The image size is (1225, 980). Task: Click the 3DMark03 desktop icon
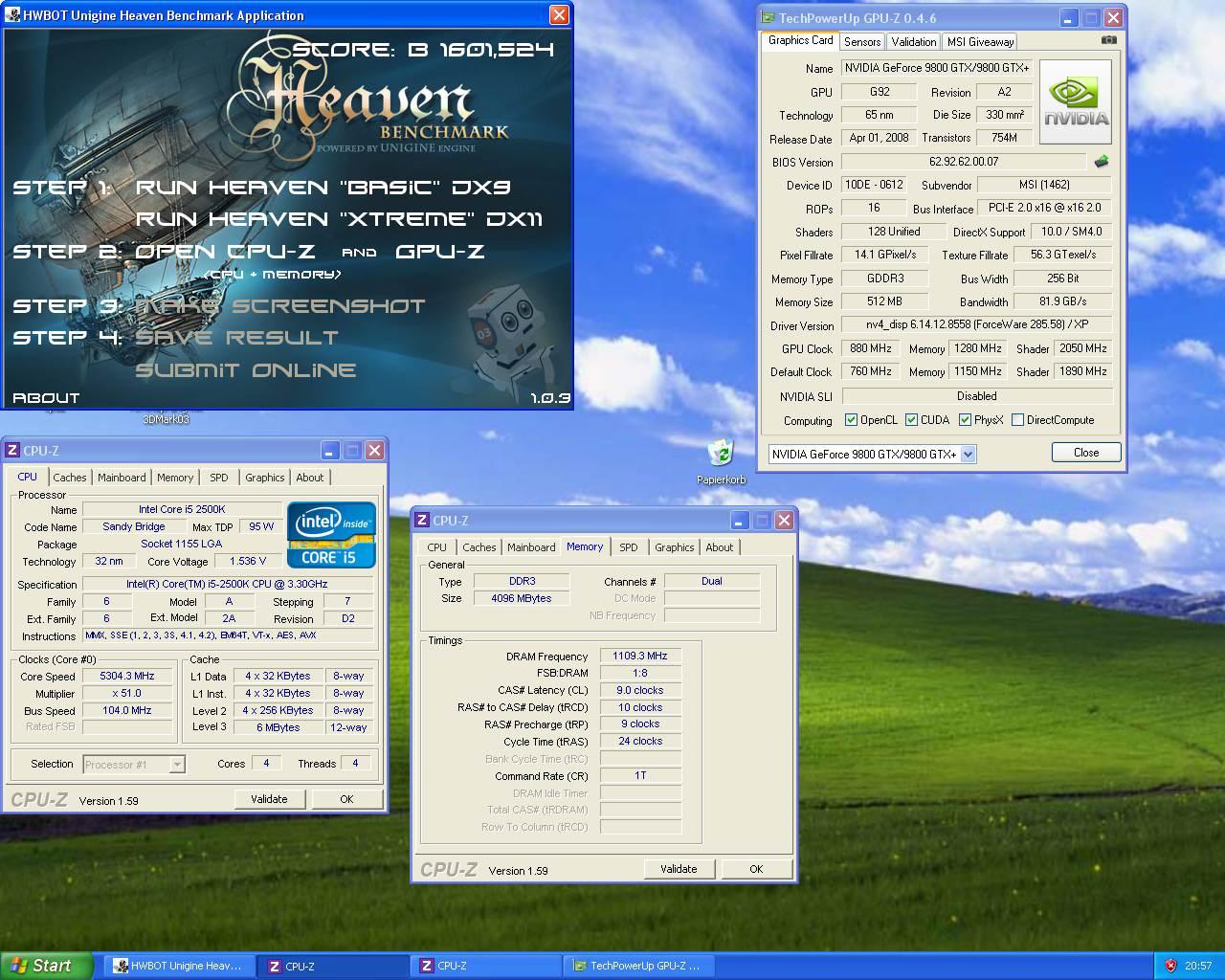(166, 418)
